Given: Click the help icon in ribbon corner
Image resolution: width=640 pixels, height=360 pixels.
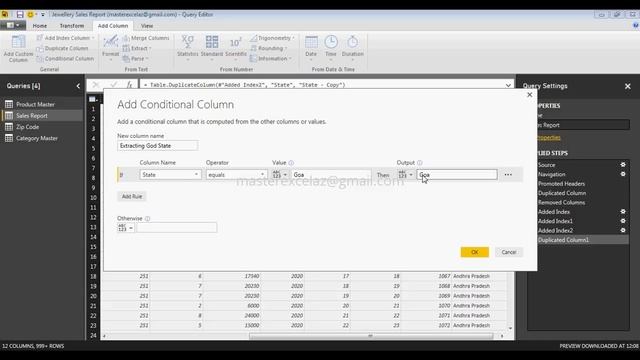Looking at the screenshot, I should coord(636,26).
